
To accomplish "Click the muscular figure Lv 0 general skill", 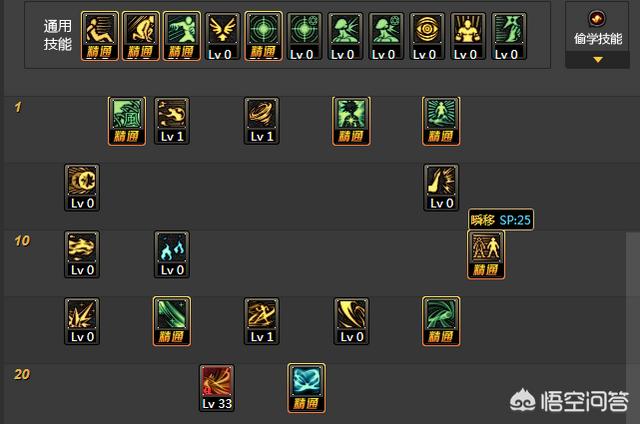I will (468, 36).
